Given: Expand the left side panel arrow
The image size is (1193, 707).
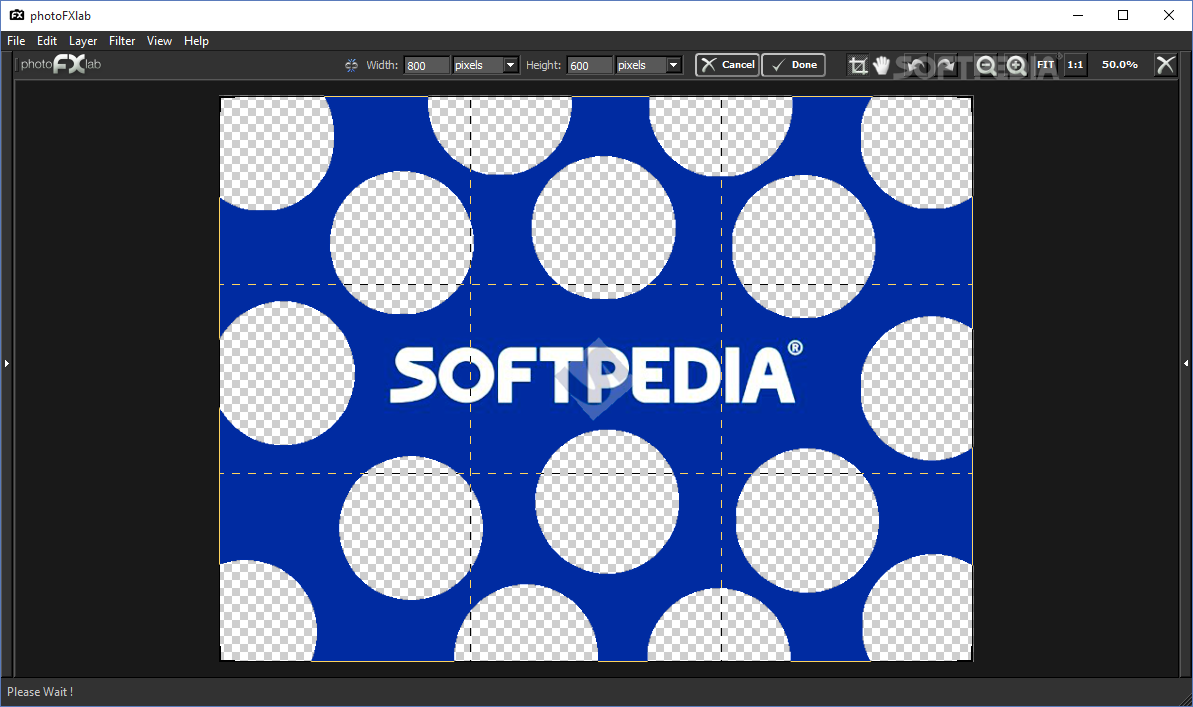Looking at the screenshot, I should tap(6, 364).
